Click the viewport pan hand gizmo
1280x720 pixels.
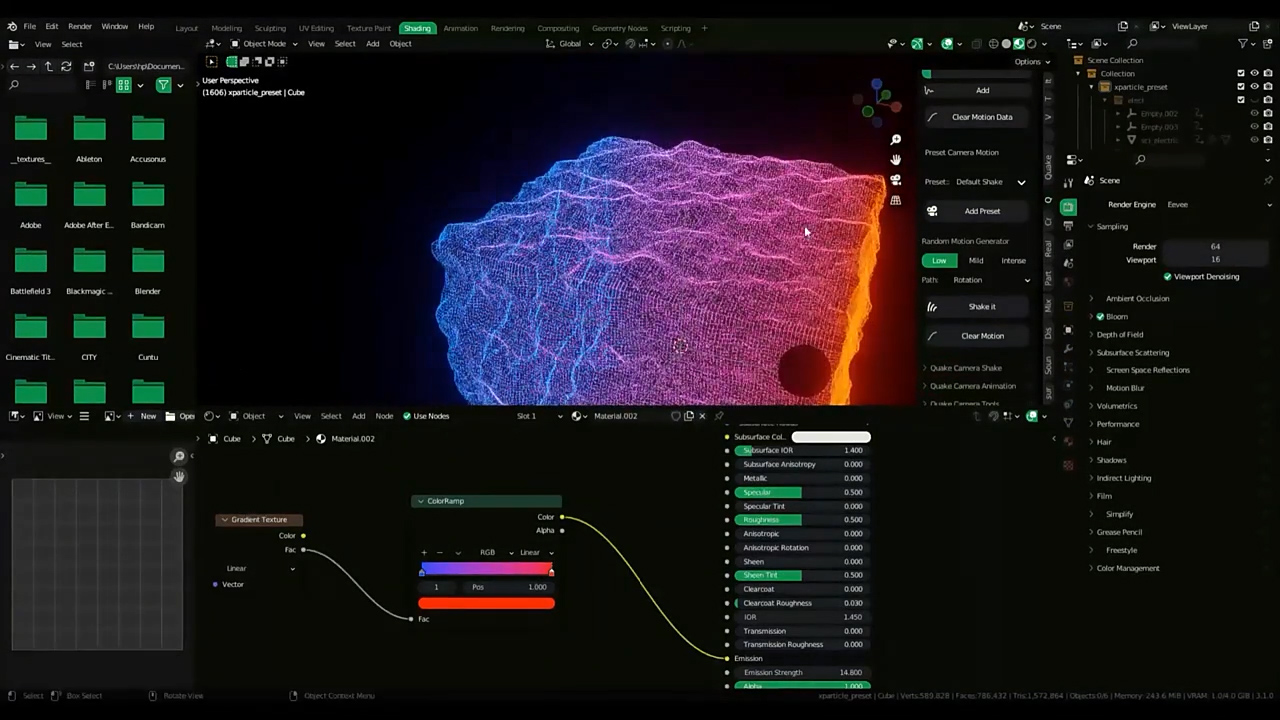(x=895, y=160)
